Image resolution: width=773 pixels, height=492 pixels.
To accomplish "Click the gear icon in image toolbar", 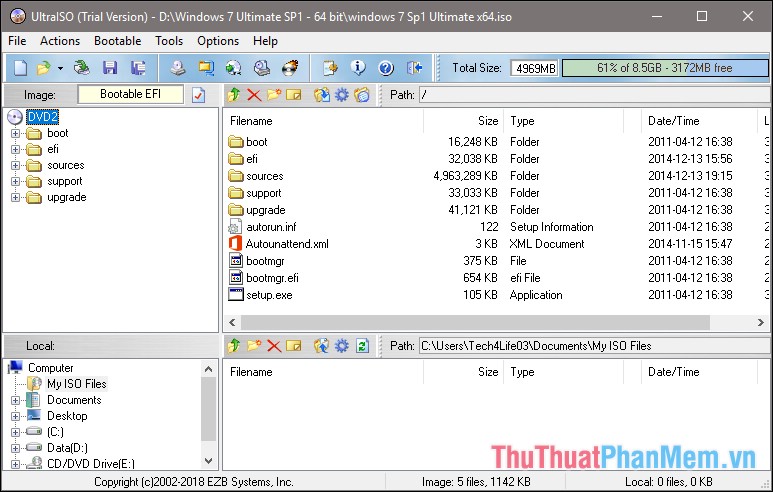I will coord(342,94).
